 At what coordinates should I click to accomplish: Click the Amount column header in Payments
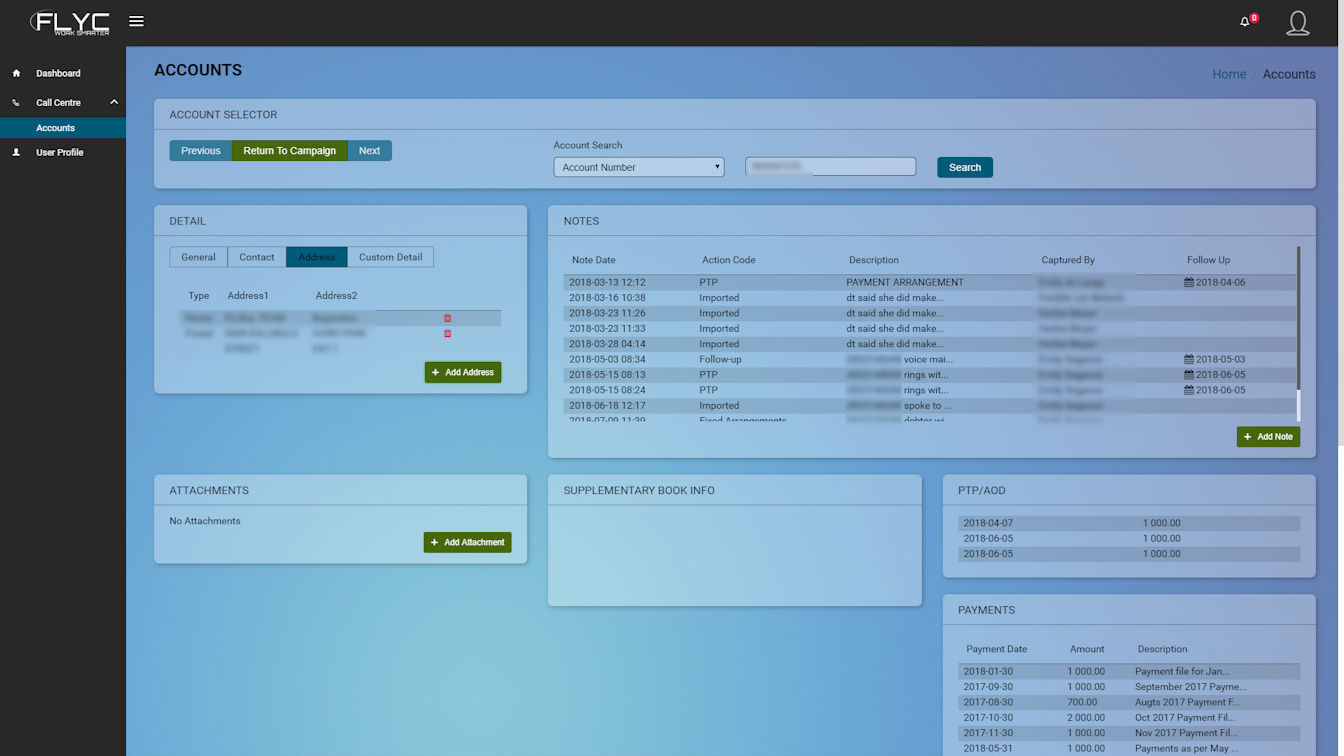1087,649
